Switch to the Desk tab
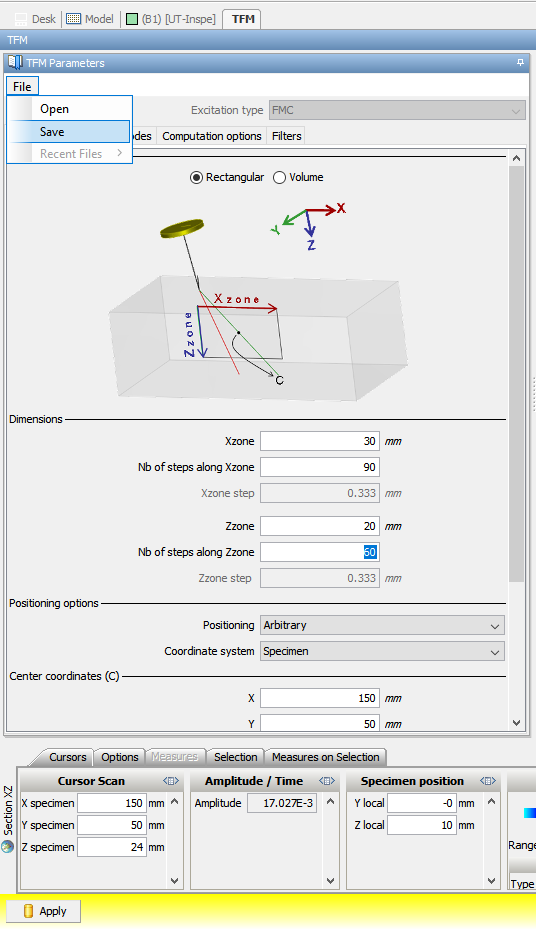 pos(35,19)
